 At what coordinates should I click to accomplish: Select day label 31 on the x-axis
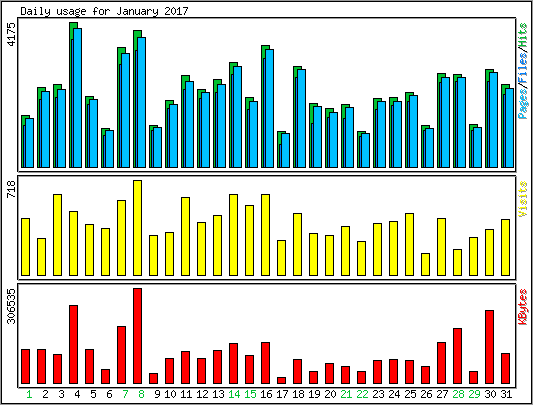tap(506, 394)
